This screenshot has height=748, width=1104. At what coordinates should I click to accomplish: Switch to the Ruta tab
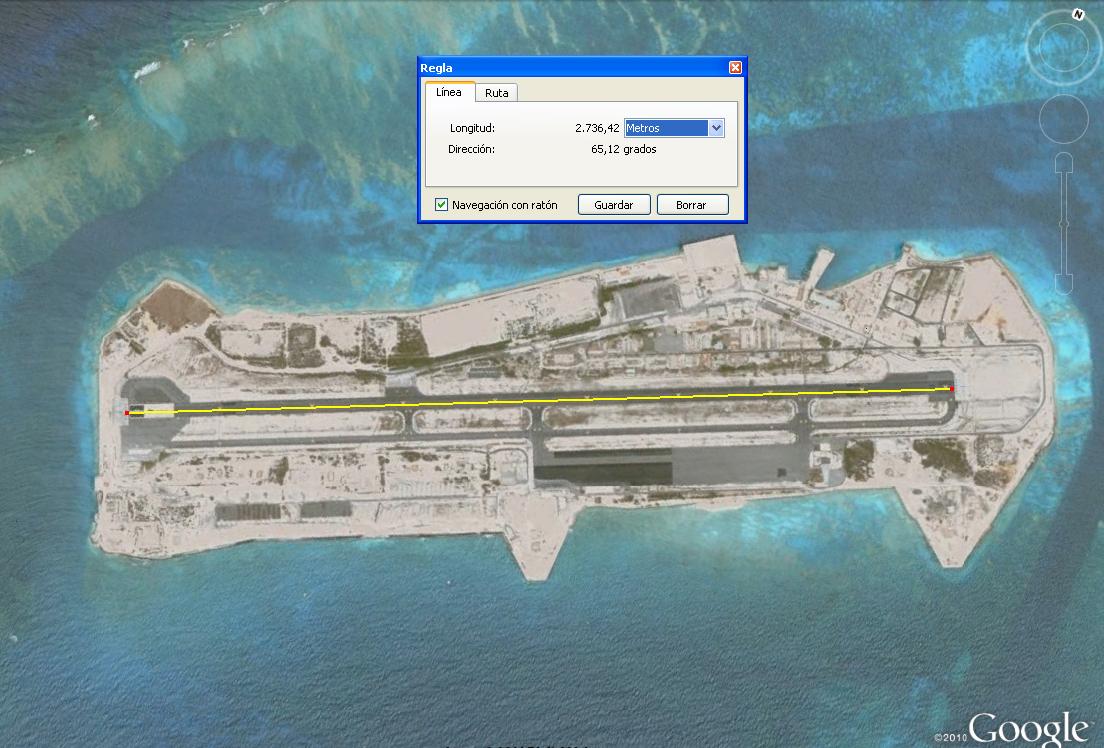click(x=496, y=93)
